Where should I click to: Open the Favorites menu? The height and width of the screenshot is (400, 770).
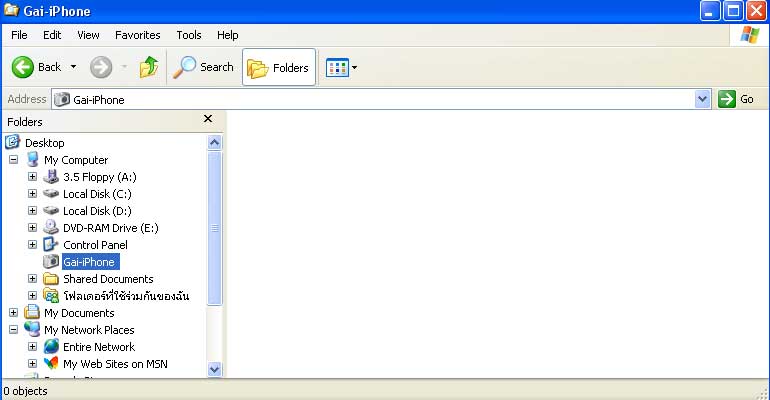coord(138,35)
